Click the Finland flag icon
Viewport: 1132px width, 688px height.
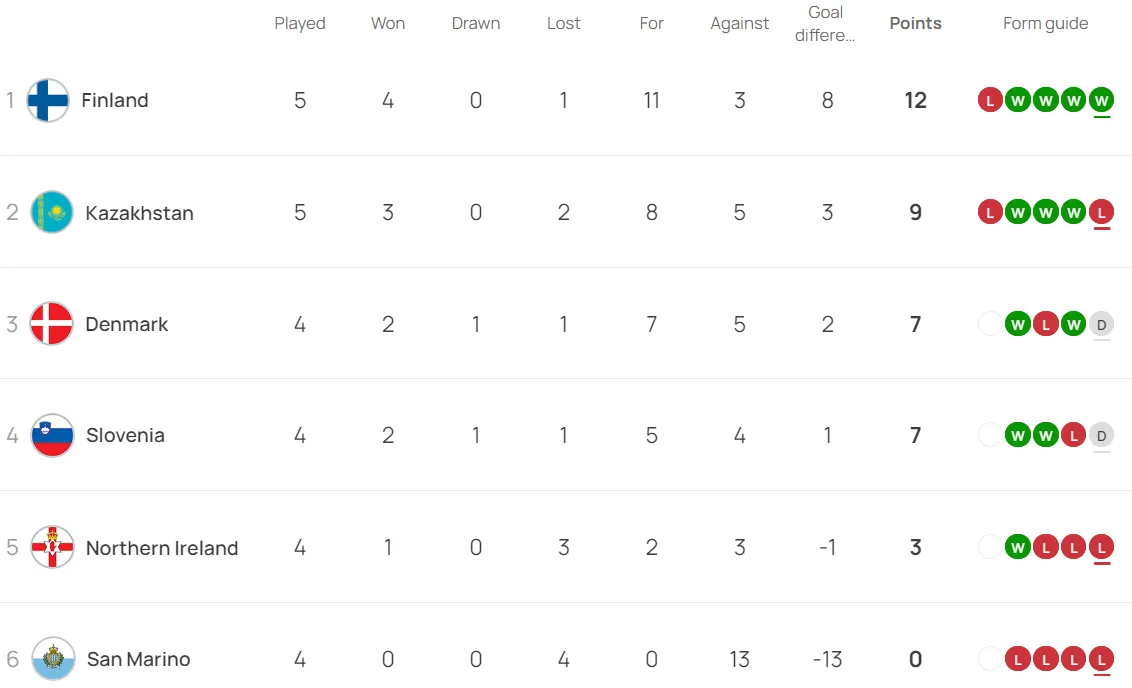point(48,100)
